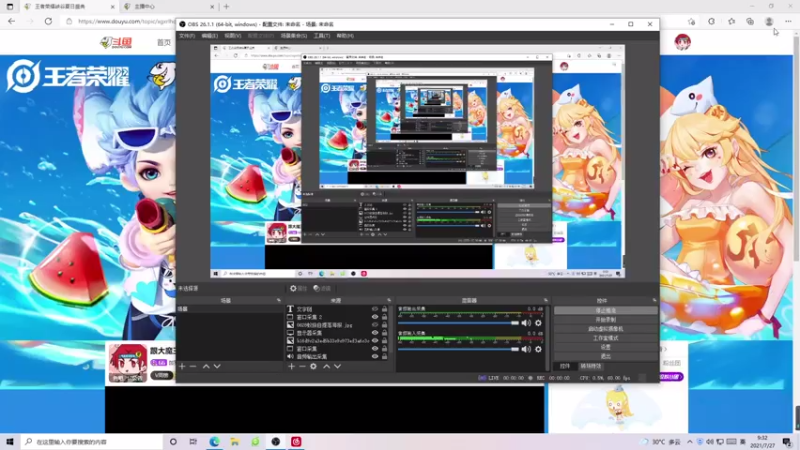800x450 pixels.
Task: Open Task View in taskbar
Action: coord(193,442)
